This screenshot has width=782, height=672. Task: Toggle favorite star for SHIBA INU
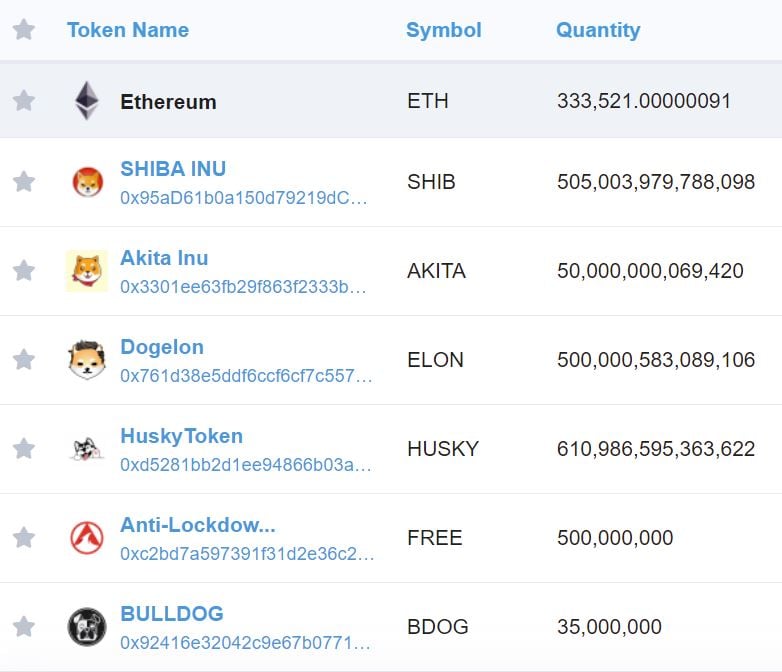coord(23,182)
